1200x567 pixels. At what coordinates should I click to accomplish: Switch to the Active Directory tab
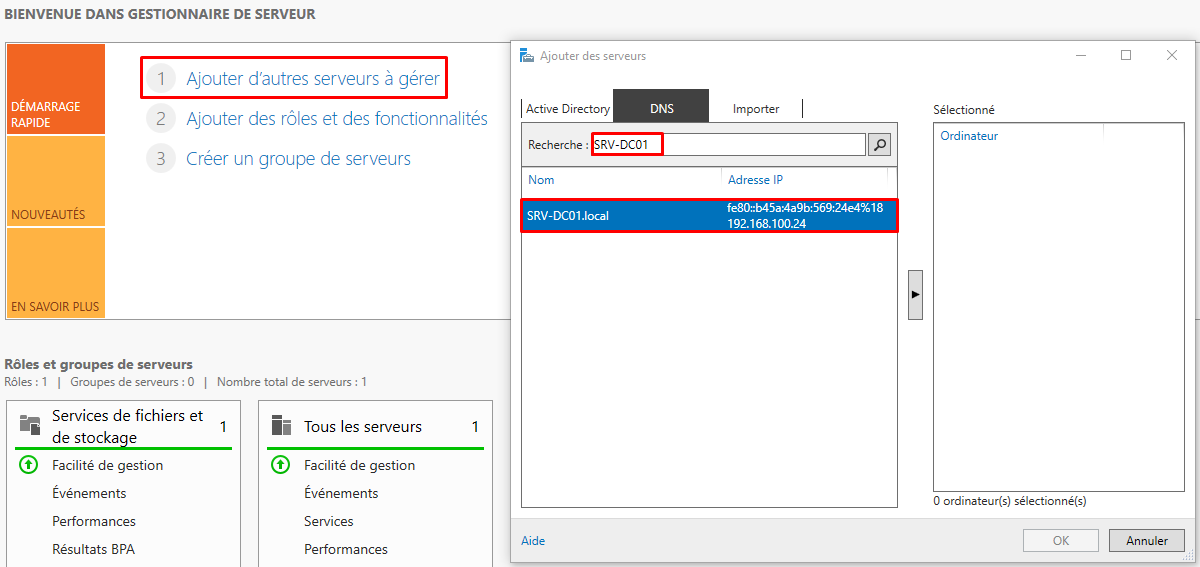pos(567,108)
